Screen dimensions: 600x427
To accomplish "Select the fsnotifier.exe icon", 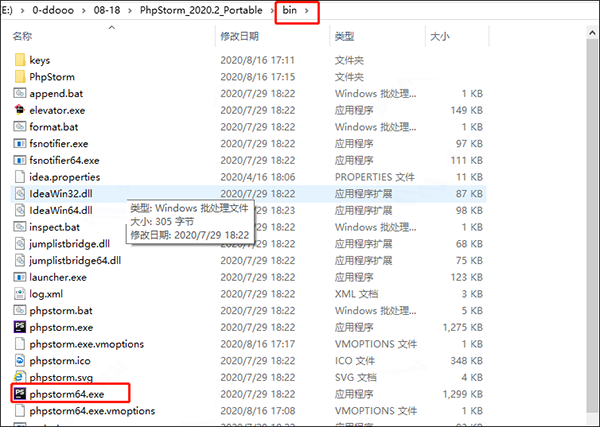I will pyautogui.click(x=20, y=143).
